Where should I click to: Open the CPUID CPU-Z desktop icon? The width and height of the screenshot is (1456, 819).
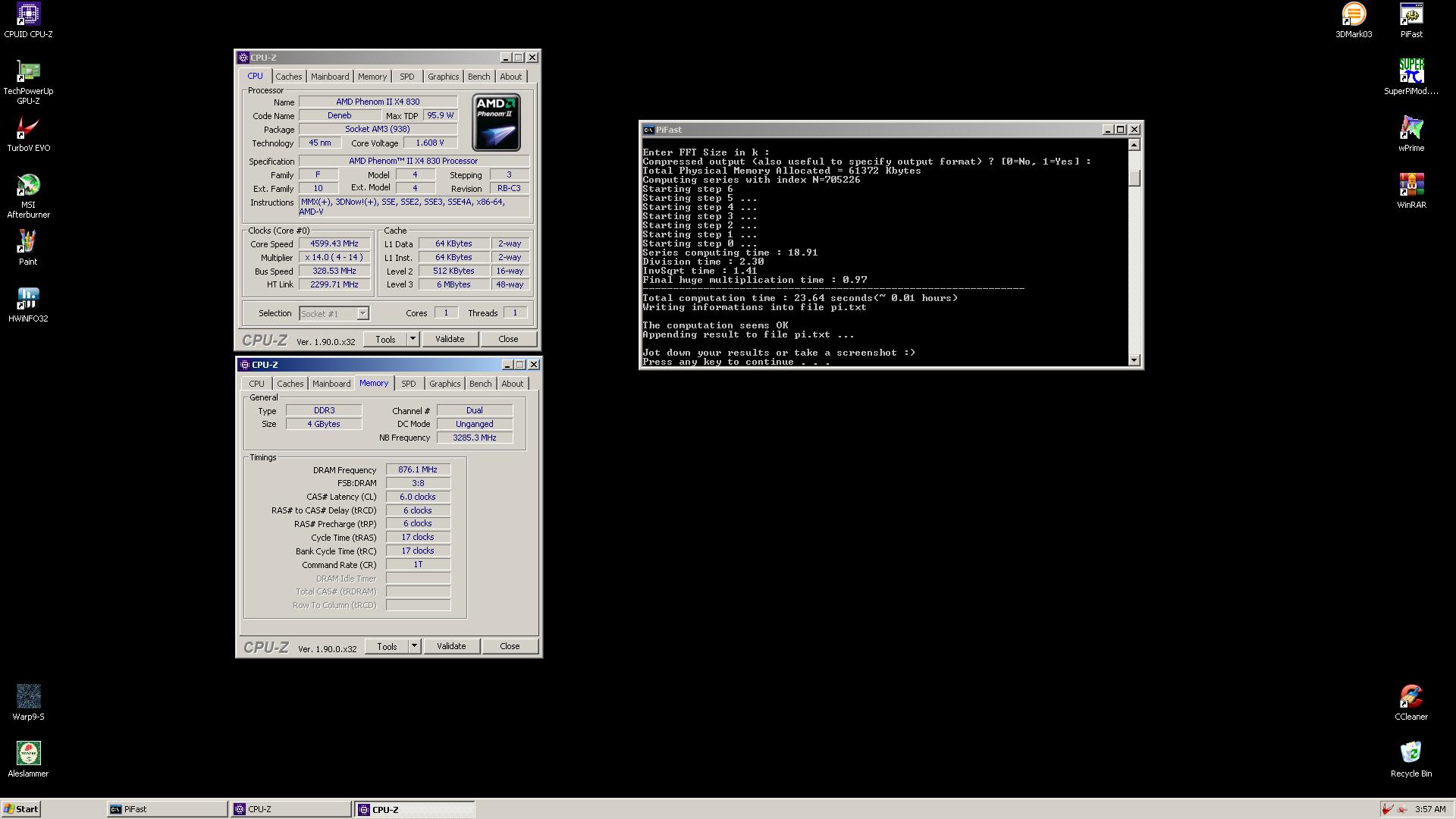click(28, 20)
